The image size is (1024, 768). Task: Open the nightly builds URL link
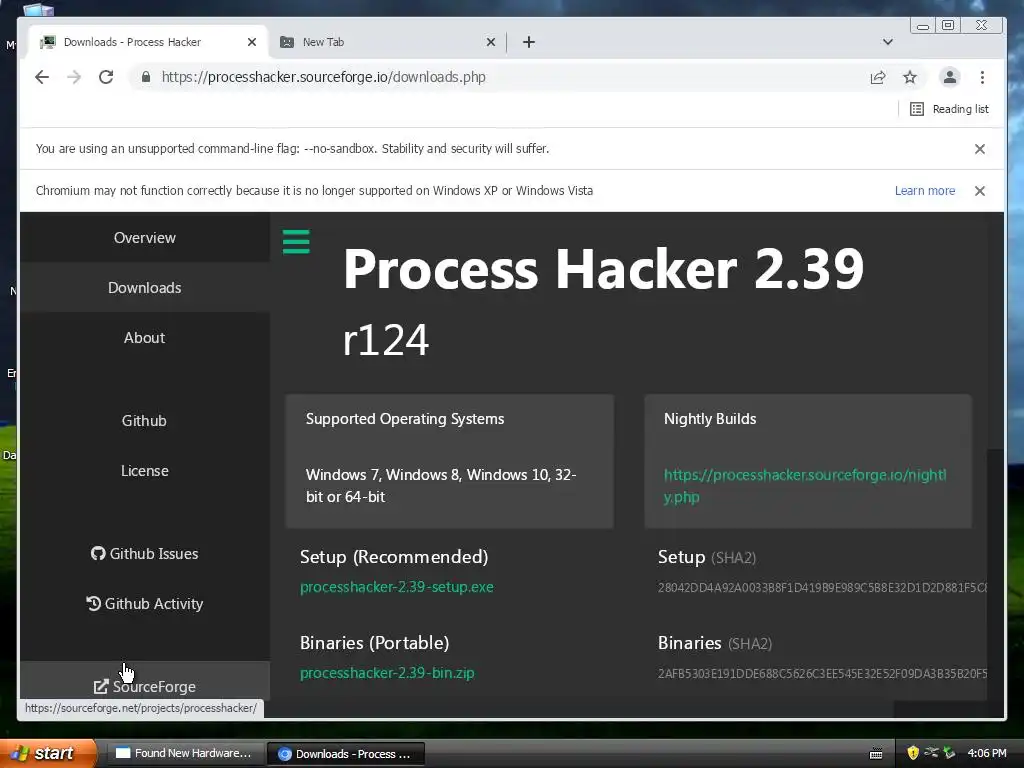tap(805, 486)
